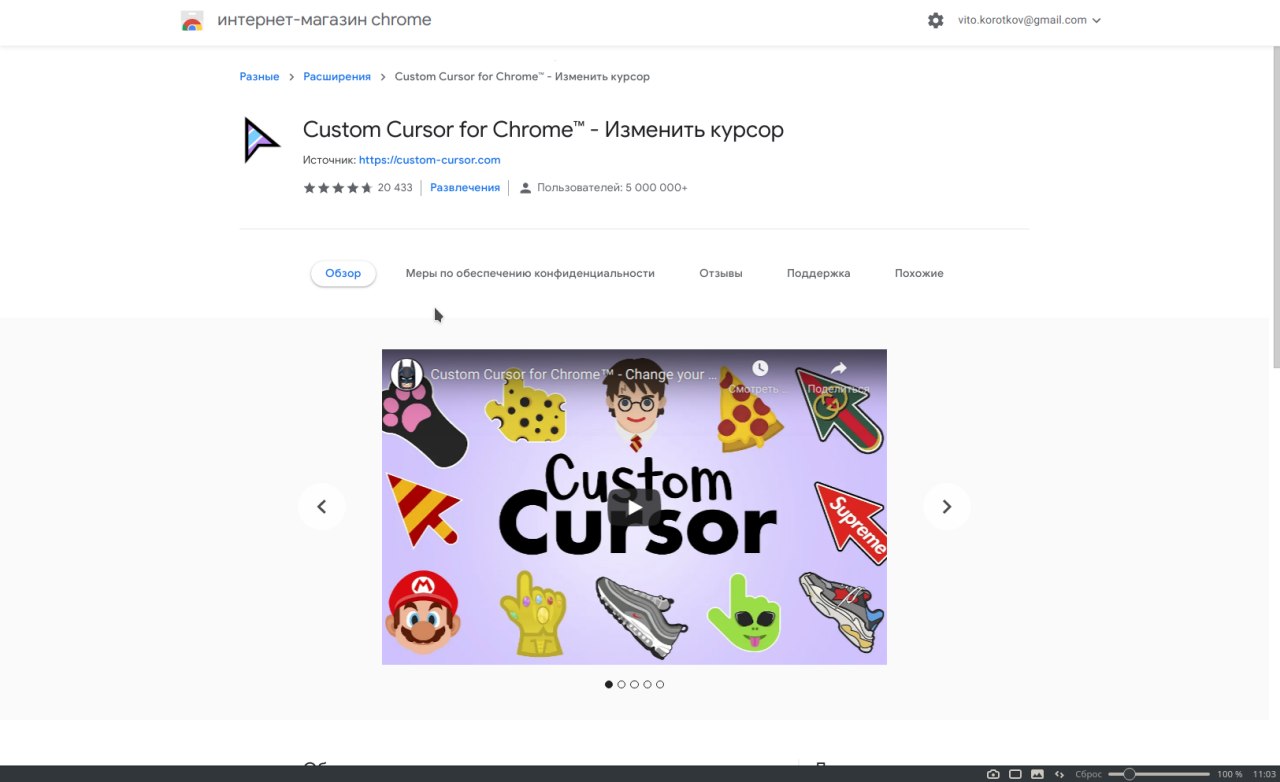This screenshot has width=1280, height=782.
Task: Open the 20 433 ratings count
Action: [x=395, y=188]
